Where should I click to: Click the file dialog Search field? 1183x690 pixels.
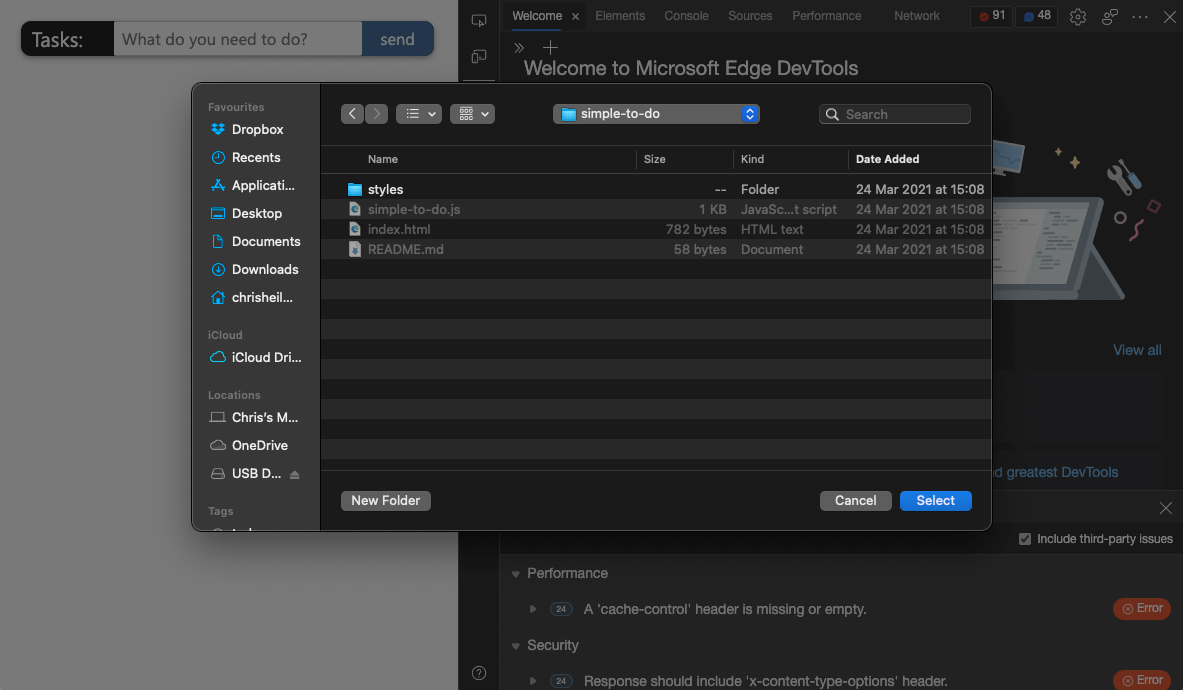894,113
